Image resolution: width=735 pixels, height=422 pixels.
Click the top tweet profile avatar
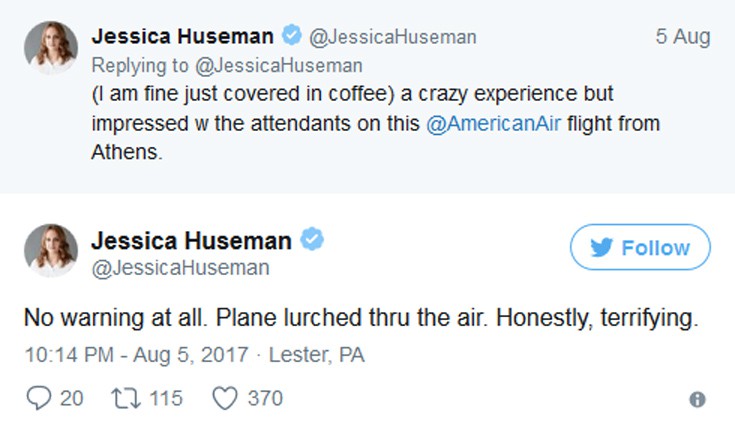tap(50, 47)
